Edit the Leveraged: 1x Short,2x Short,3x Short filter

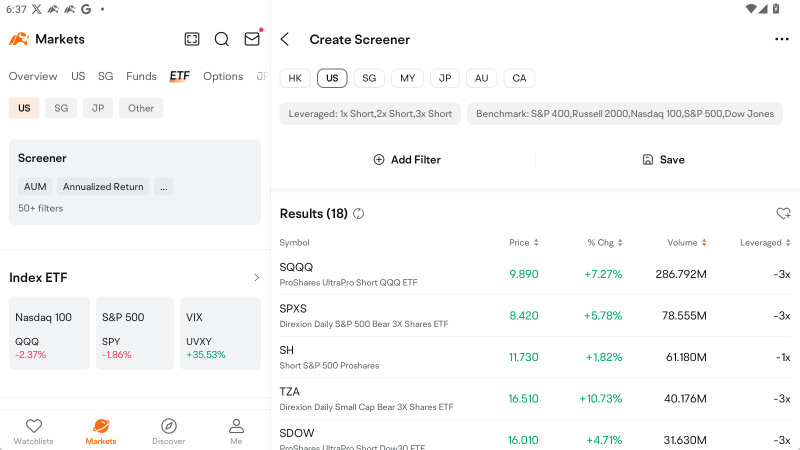click(370, 114)
